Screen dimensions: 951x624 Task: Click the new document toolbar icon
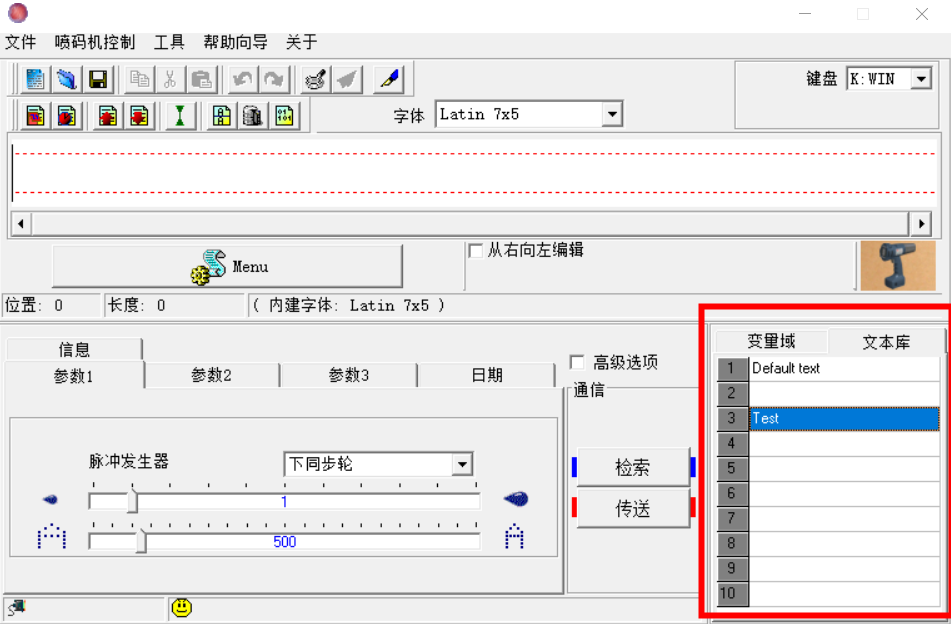pos(35,80)
